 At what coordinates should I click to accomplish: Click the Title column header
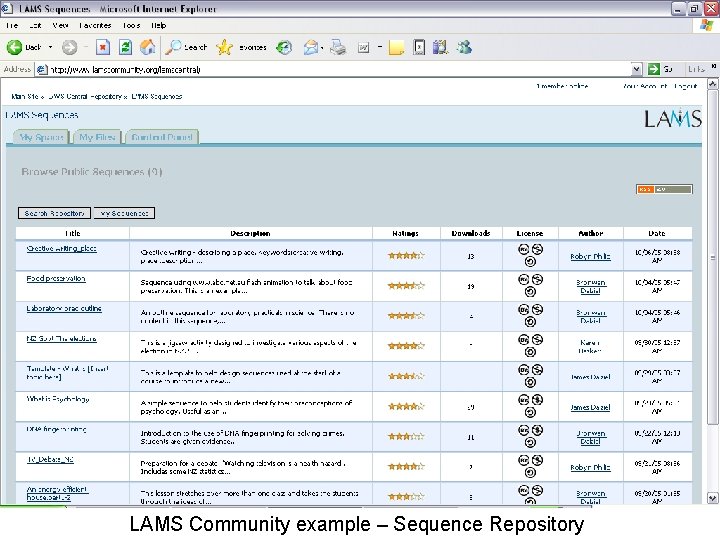[73, 233]
